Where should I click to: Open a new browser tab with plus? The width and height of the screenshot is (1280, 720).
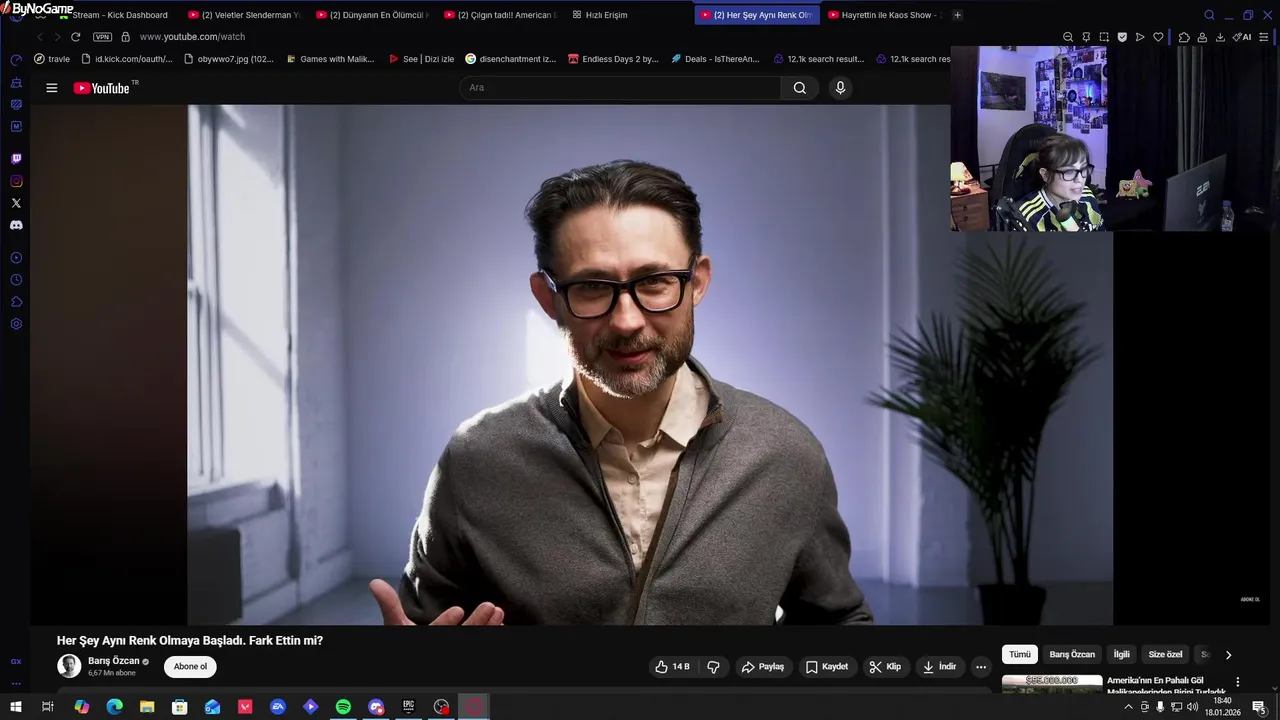(x=957, y=15)
